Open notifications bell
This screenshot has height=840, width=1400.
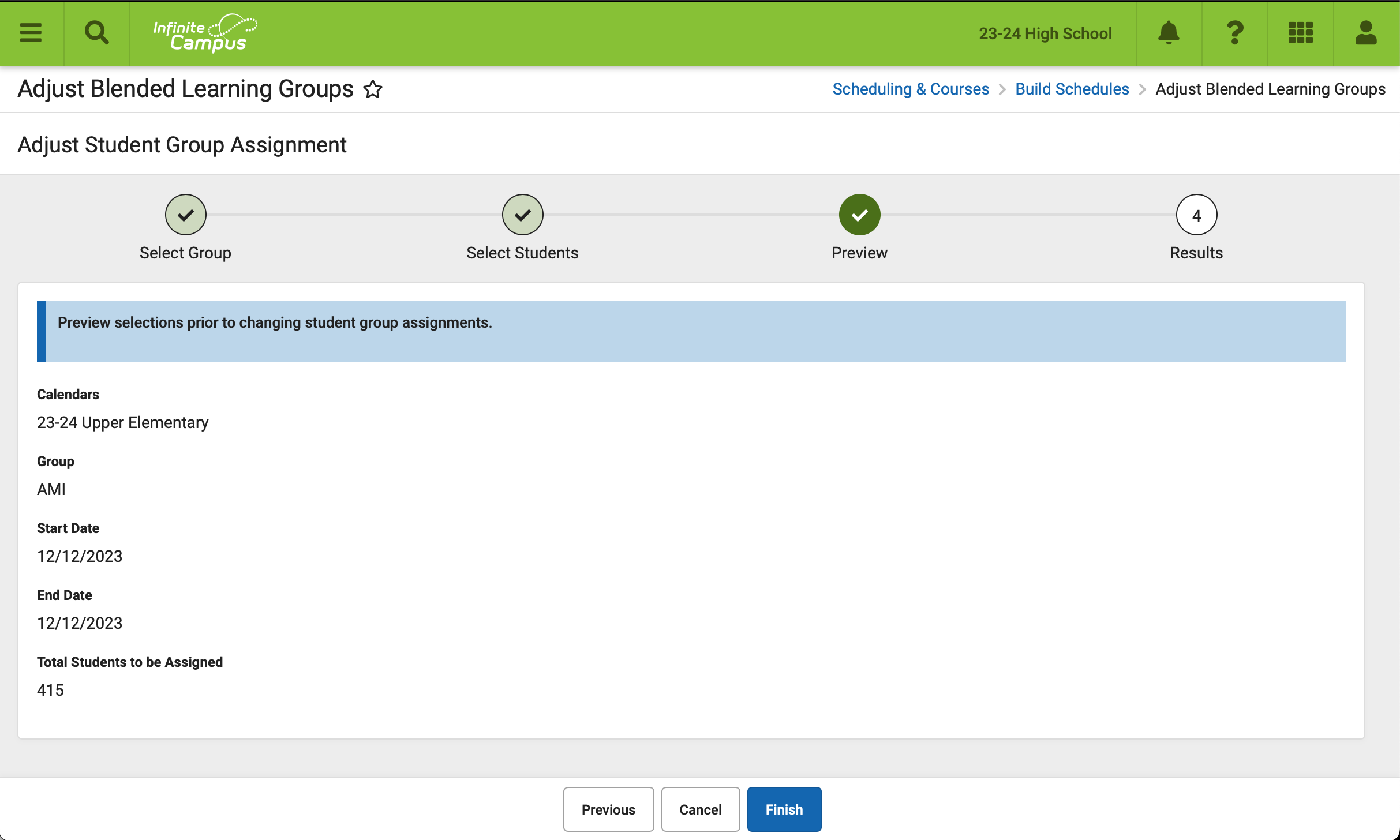click(x=1169, y=33)
